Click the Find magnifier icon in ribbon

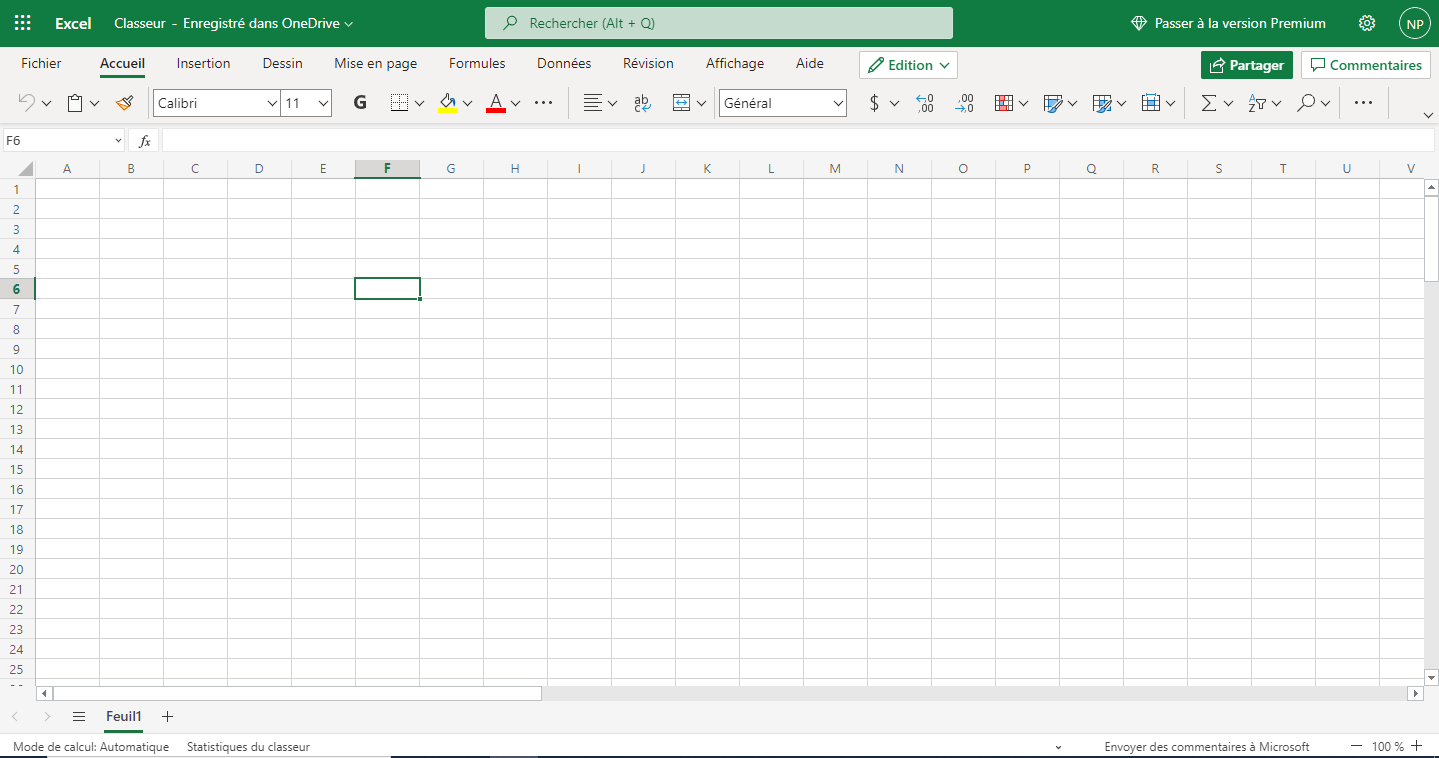(1306, 103)
